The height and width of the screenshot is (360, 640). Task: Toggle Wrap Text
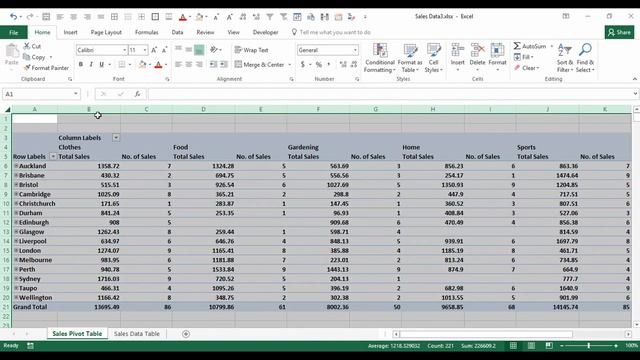(251, 50)
